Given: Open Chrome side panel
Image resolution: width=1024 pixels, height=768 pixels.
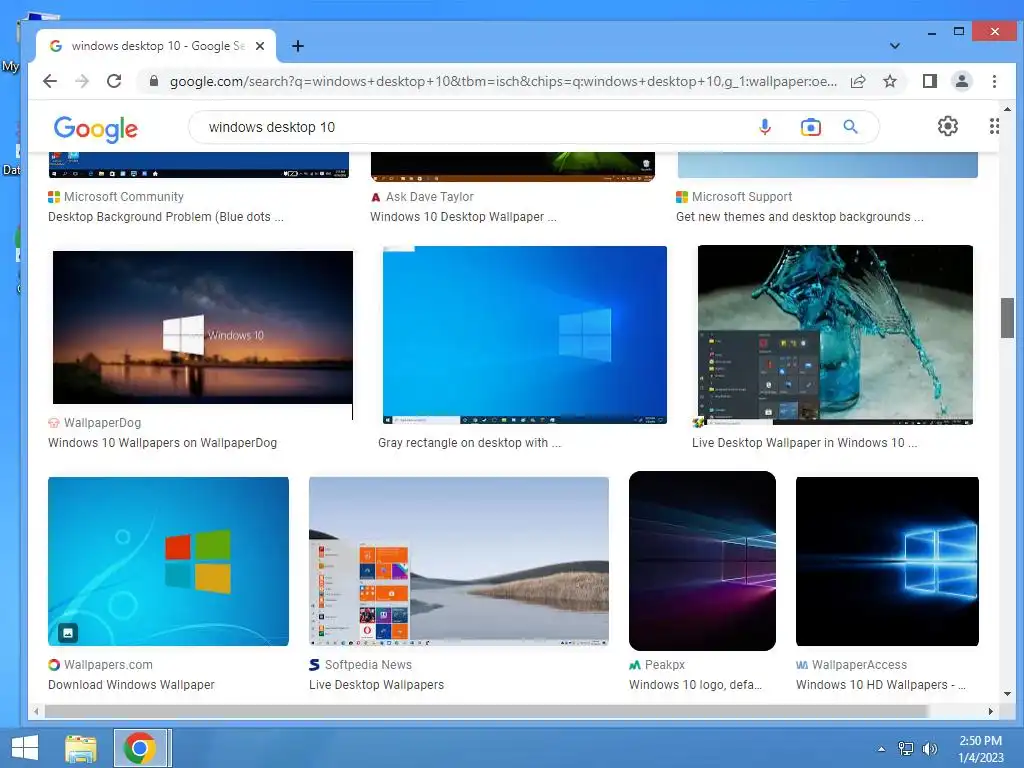Looking at the screenshot, I should [929, 81].
